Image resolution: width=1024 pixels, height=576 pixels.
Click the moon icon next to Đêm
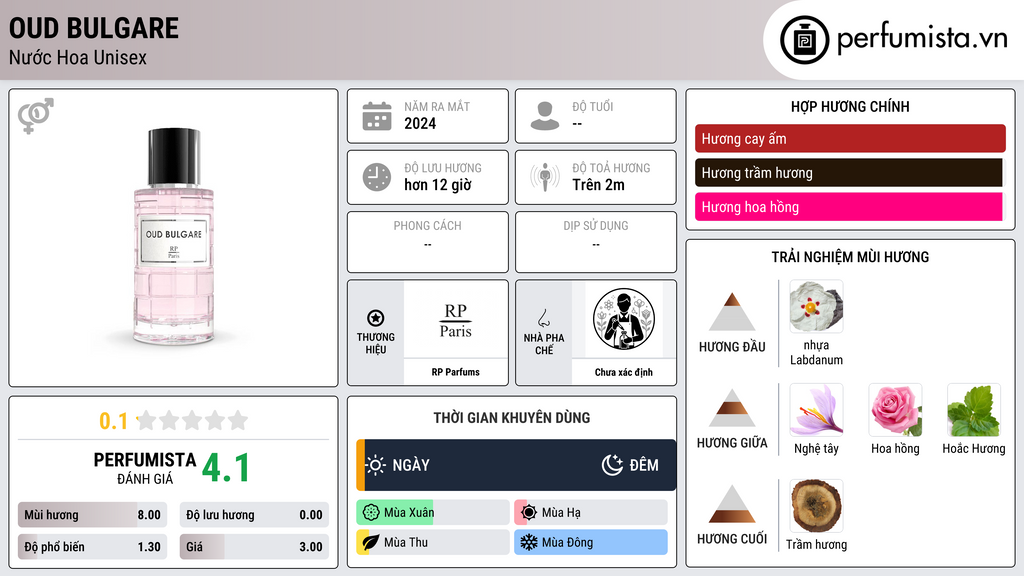click(612, 465)
